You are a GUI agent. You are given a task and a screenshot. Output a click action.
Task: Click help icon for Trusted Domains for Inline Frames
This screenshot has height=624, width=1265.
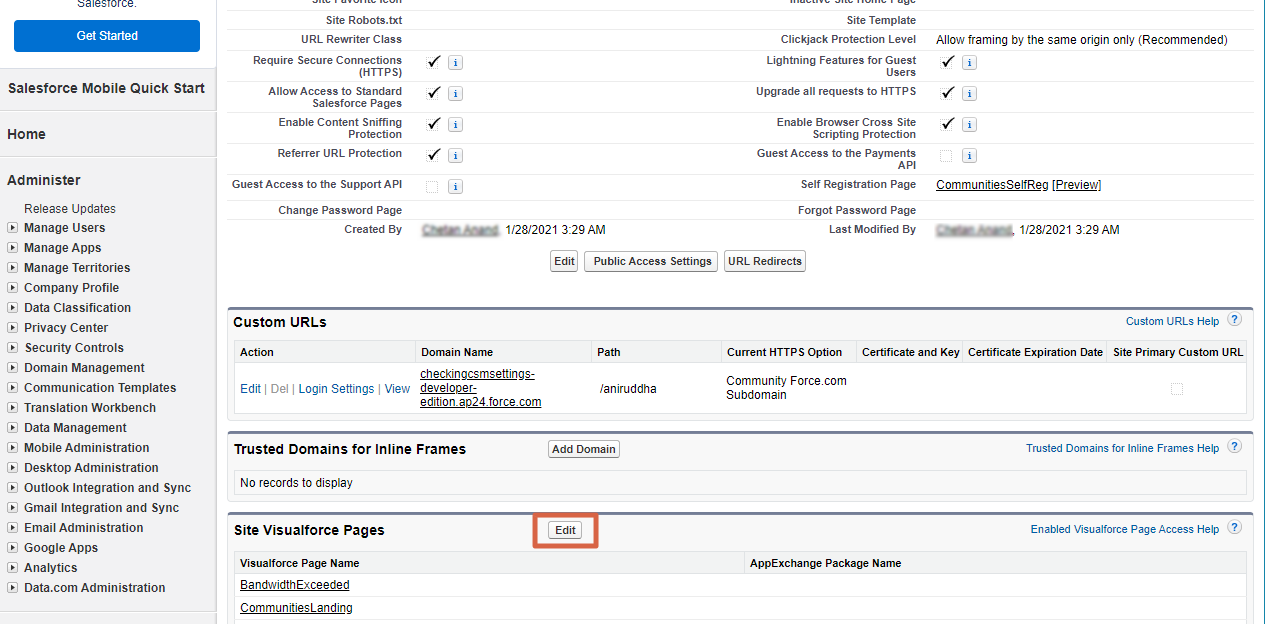(1234, 448)
